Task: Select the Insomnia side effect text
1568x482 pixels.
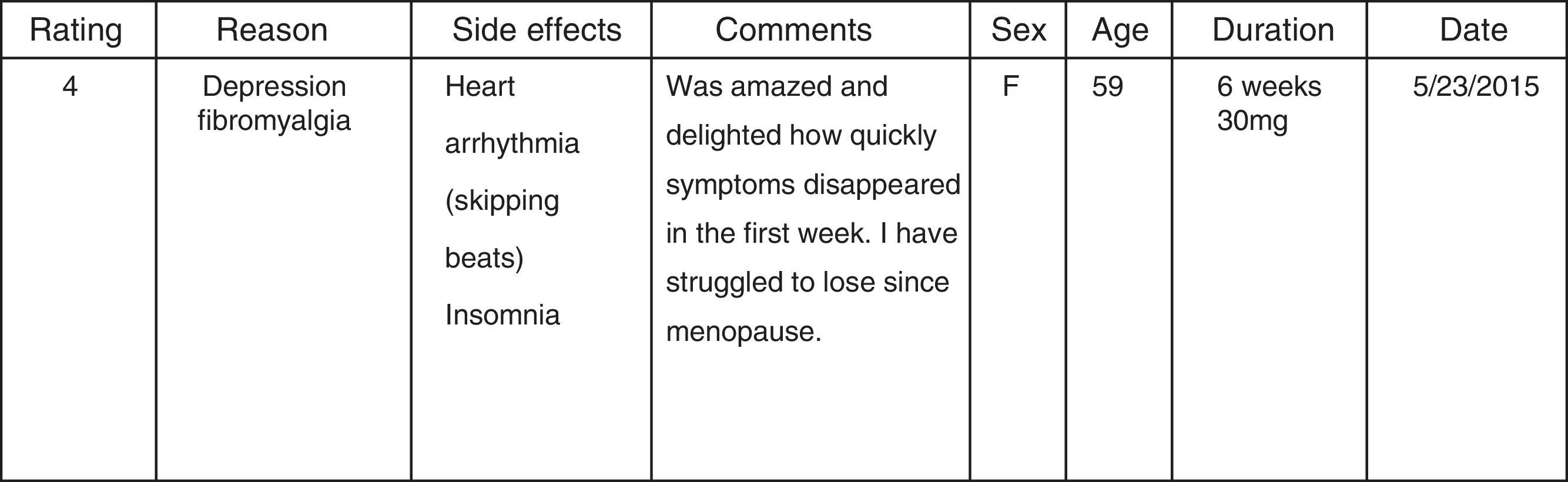Action: (502, 315)
